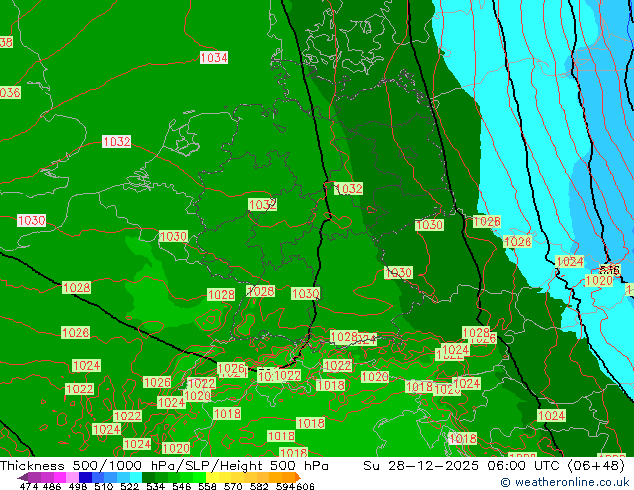Image resolution: width=634 pixels, height=490 pixels.
Task: Select the 570 legend value
Action: (233, 486)
